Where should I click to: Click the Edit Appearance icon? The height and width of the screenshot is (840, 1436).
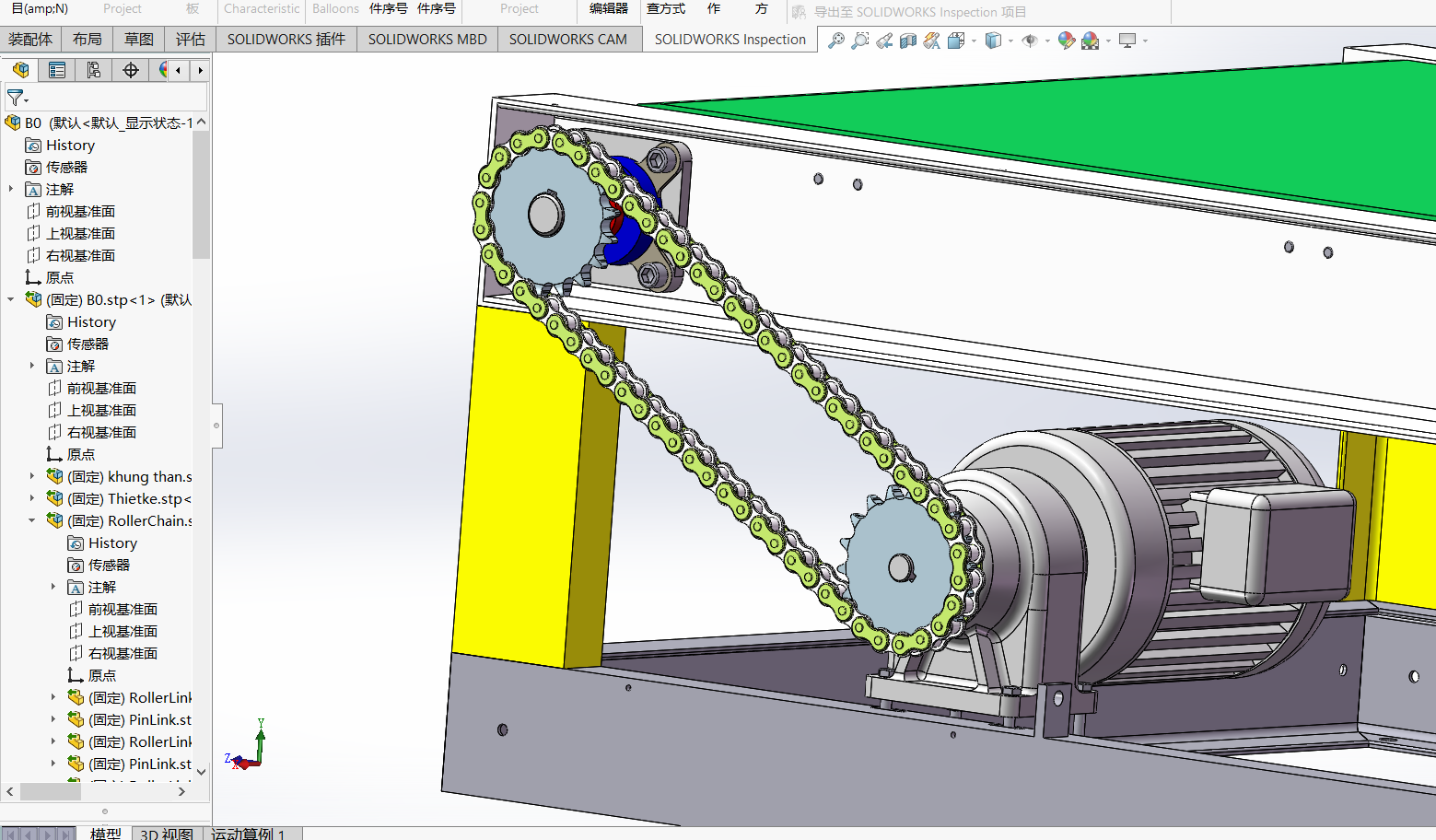(x=1067, y=41)
